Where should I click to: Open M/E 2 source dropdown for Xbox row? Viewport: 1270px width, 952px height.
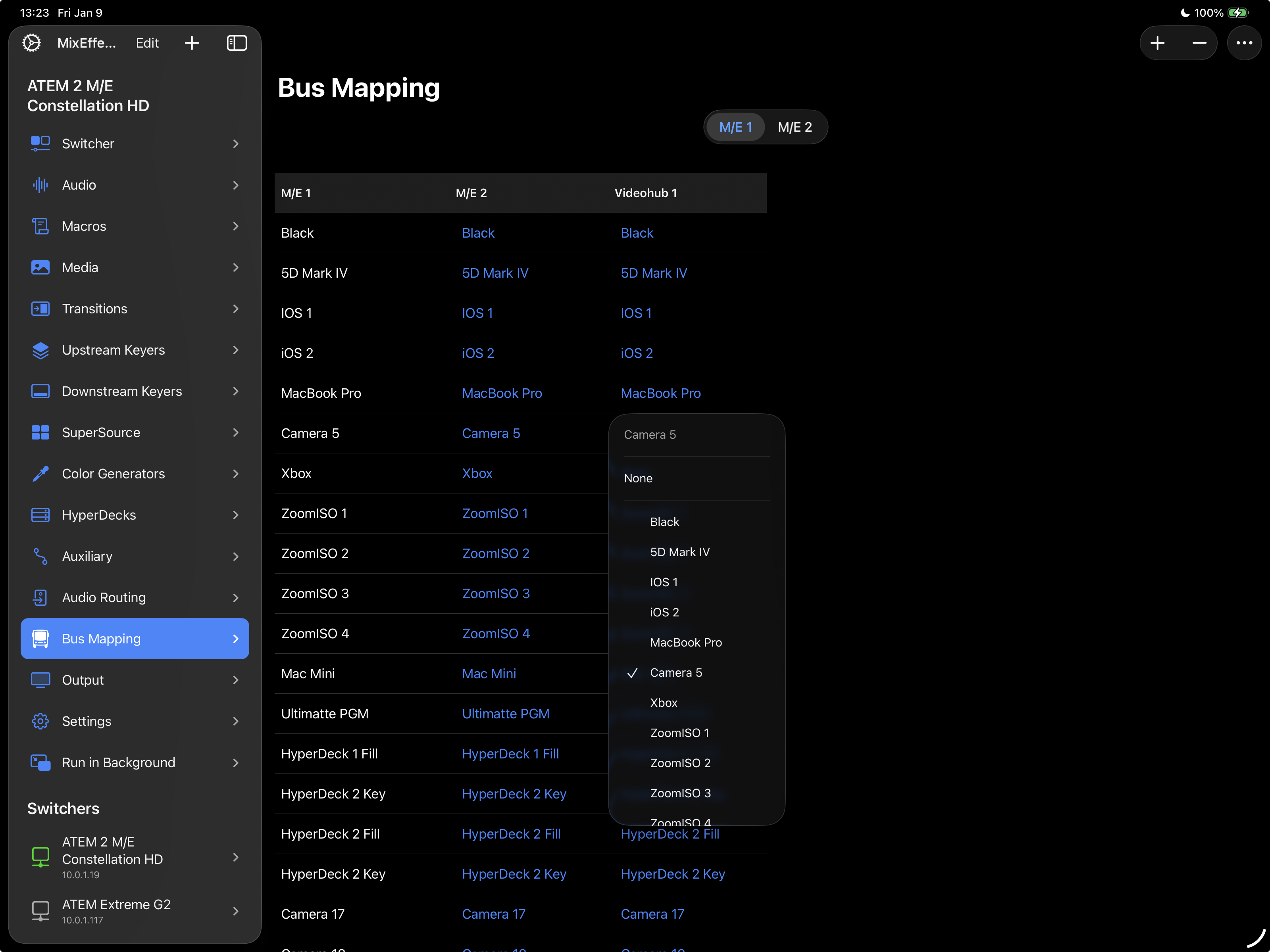coord(477,473)
